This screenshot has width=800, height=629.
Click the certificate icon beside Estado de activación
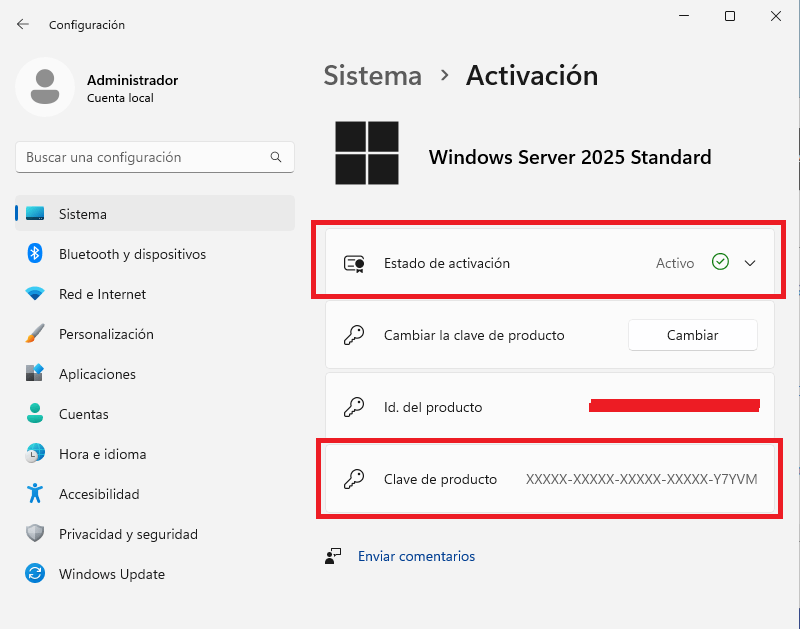(354, 264)
